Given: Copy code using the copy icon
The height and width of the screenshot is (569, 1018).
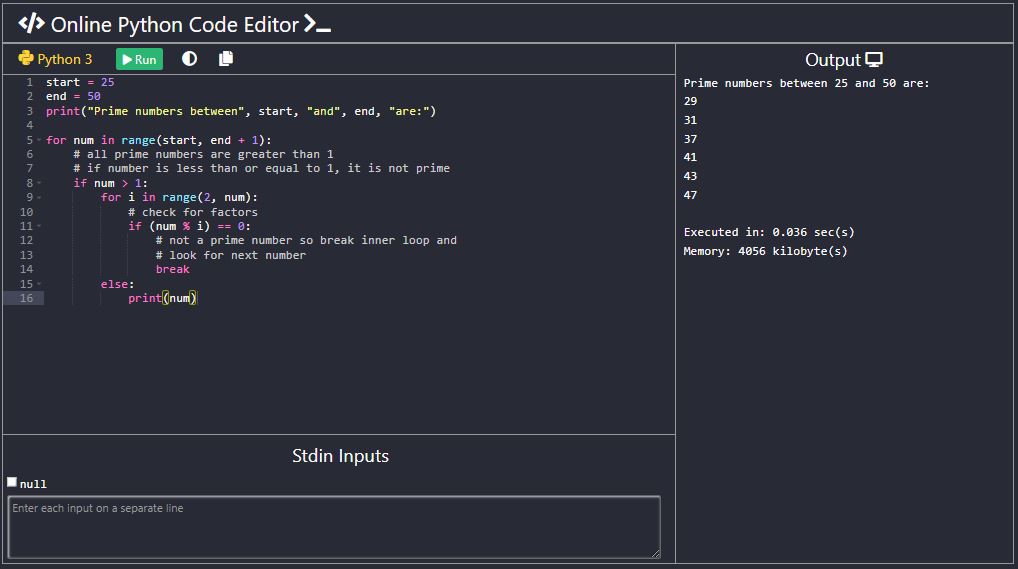Looking at the screenshot, I should pos(226,59).
